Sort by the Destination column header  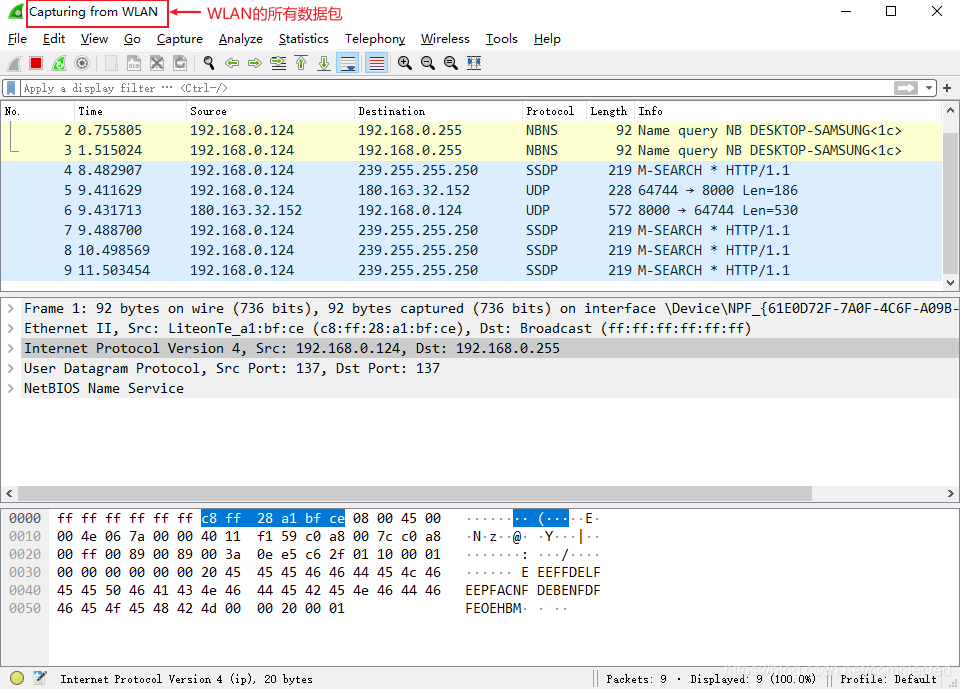pos(438,111)
